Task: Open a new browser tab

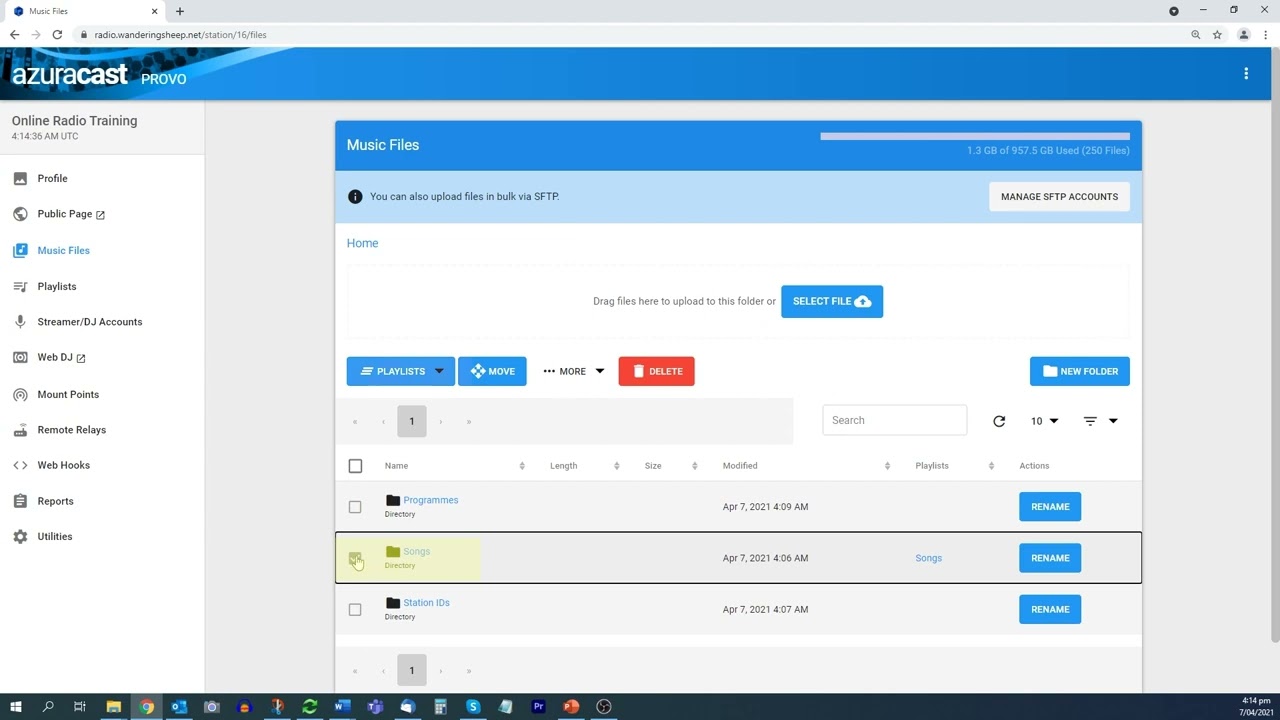Action: pyautogui.click(x=180, y=11)
